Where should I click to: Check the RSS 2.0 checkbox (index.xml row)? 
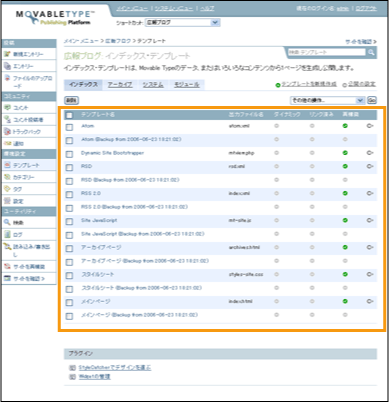pyautogui.click(x=69, y=194)
